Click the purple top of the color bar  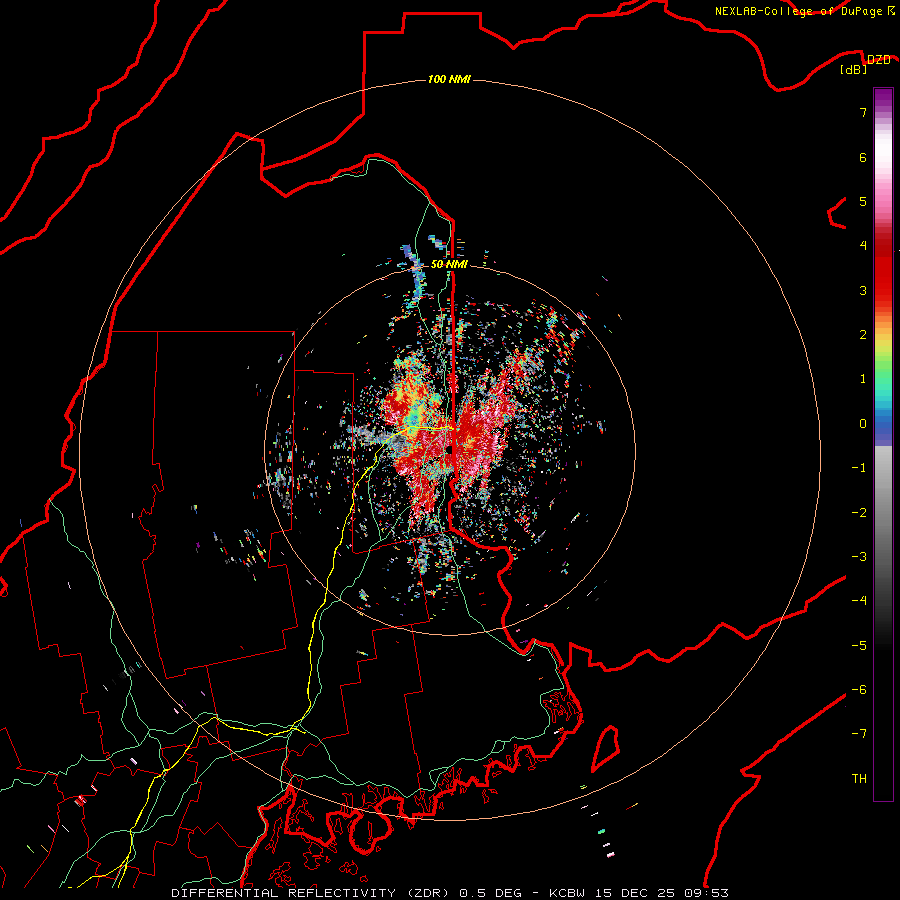point(883,98)
